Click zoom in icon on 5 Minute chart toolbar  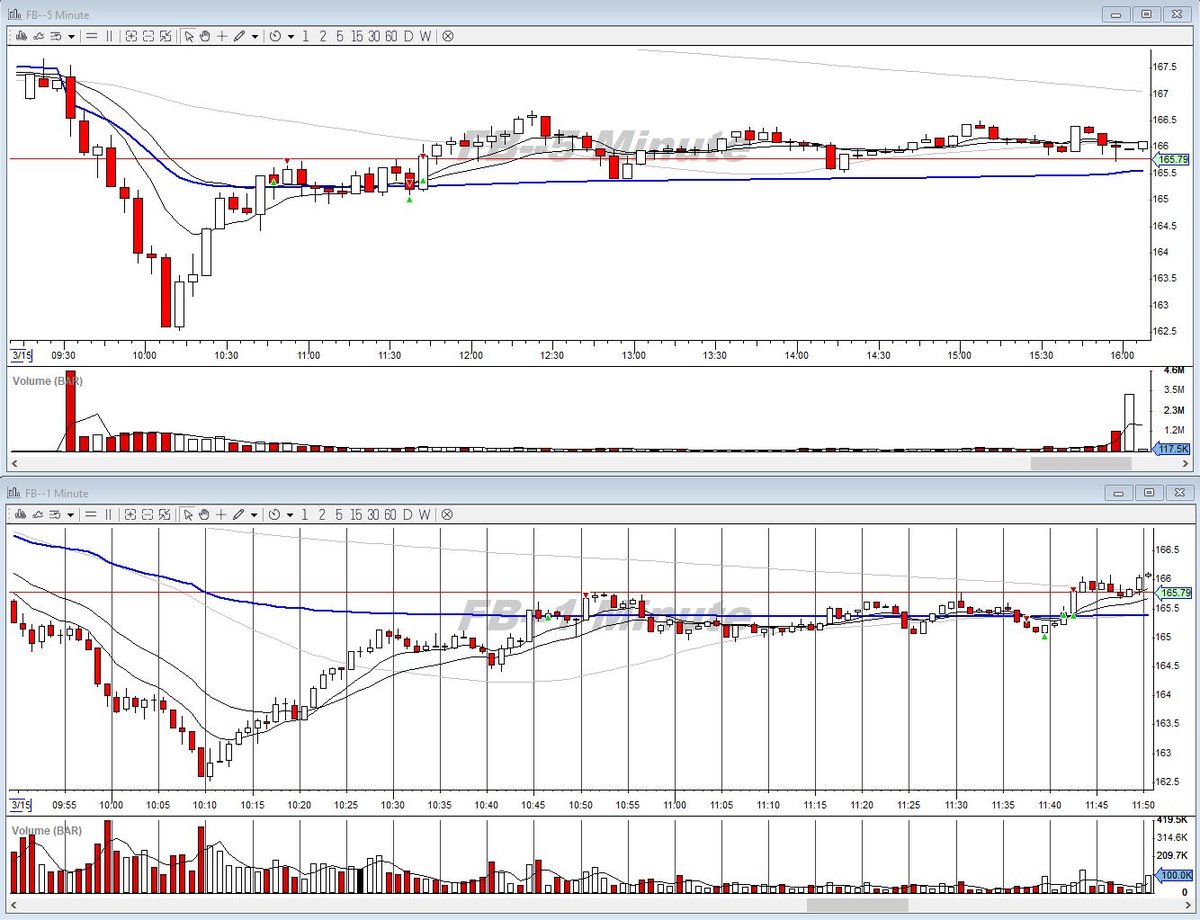coord(131,36)
